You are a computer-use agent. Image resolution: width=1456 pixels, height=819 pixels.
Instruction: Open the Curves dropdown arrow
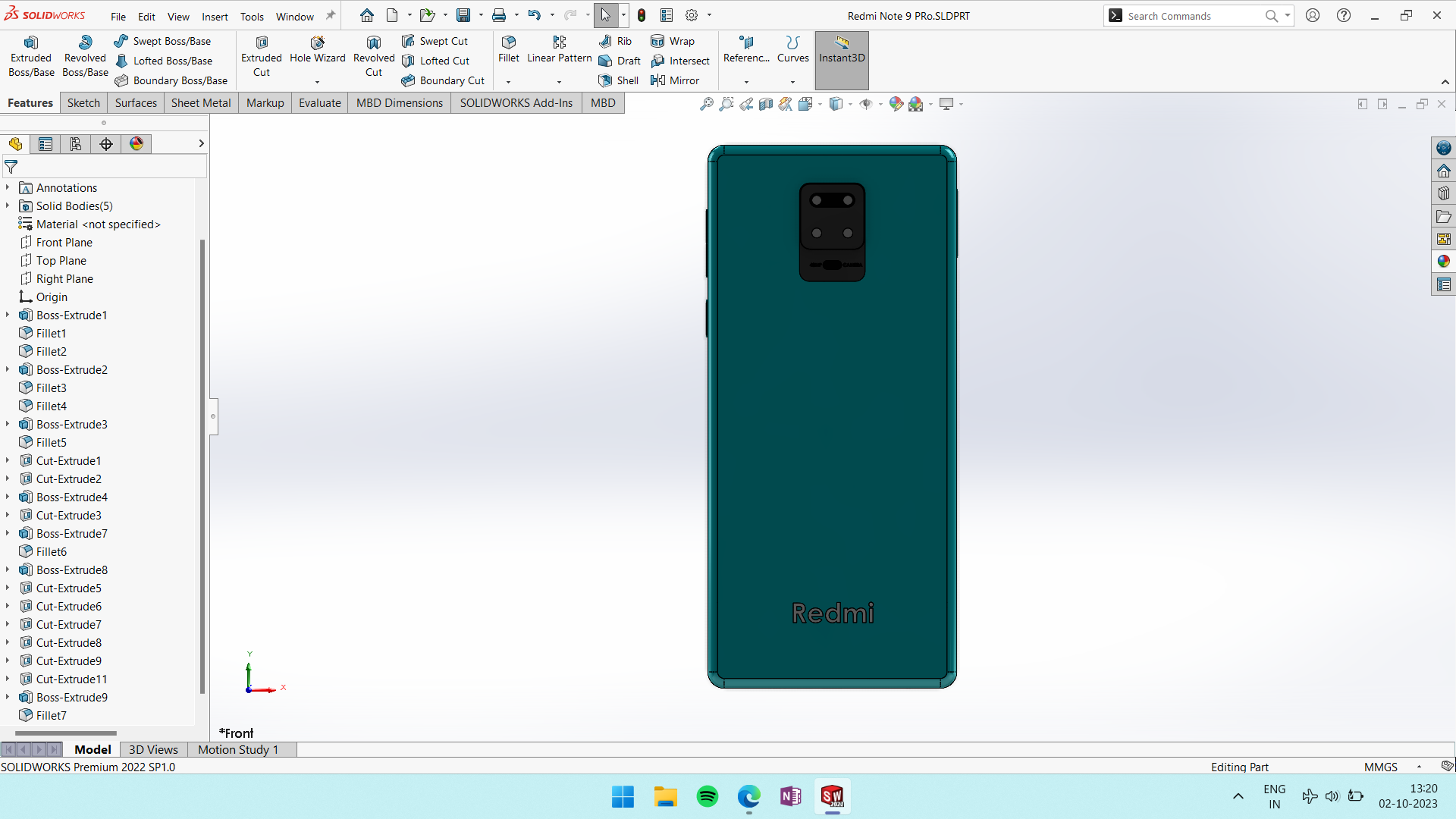pos(793,82)
